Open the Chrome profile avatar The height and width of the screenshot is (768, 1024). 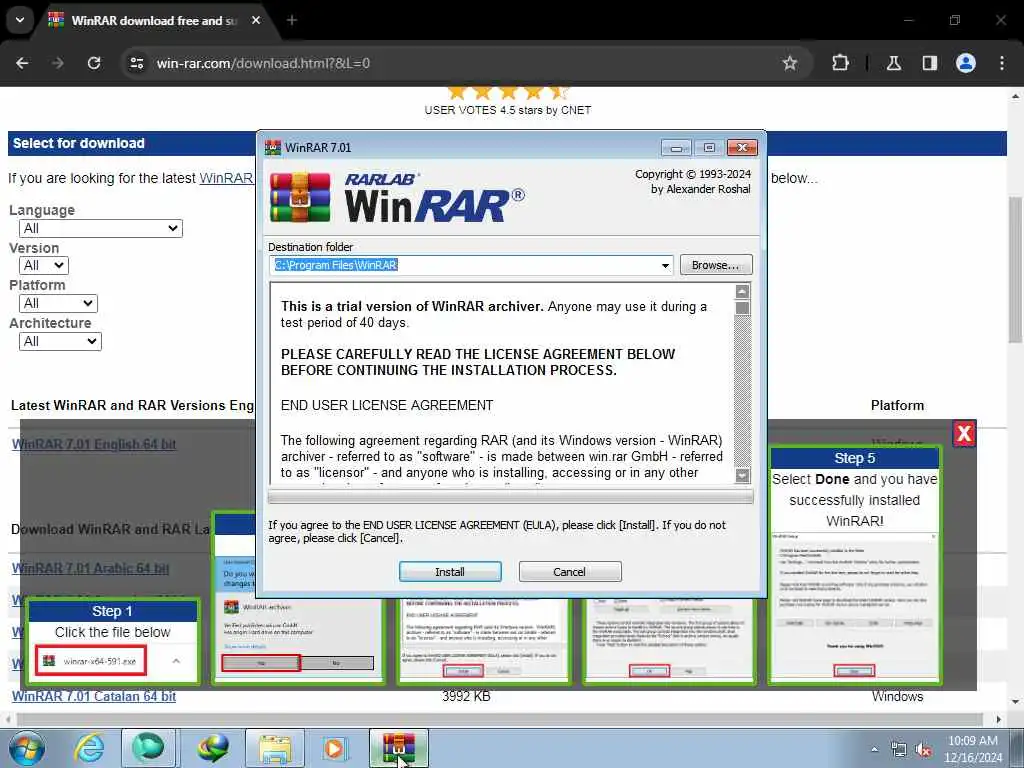point(966,63)
